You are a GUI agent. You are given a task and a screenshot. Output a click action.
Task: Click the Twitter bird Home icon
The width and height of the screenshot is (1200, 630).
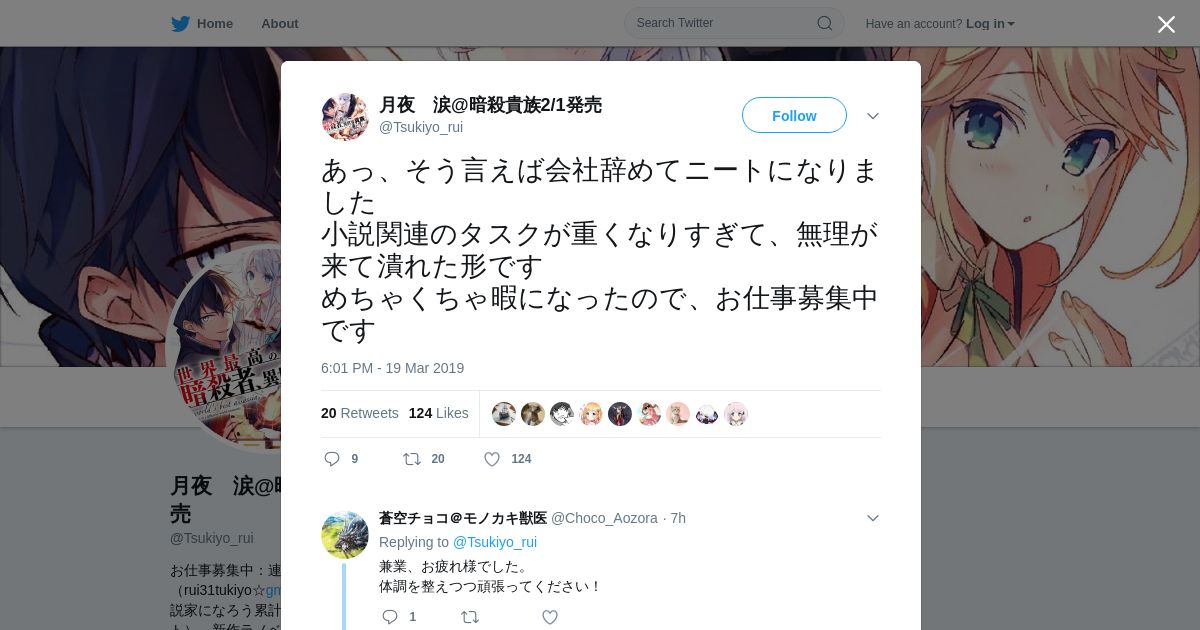point(180,23)
